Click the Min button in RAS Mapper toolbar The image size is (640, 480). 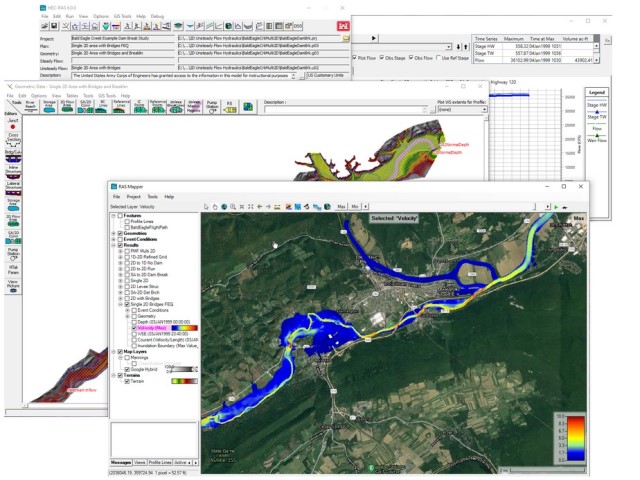click(x=355, y=207)
